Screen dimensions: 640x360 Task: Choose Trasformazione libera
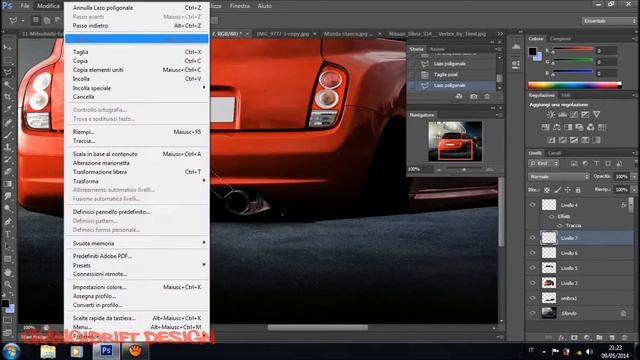pyautogui.click(x=137, y=172)
